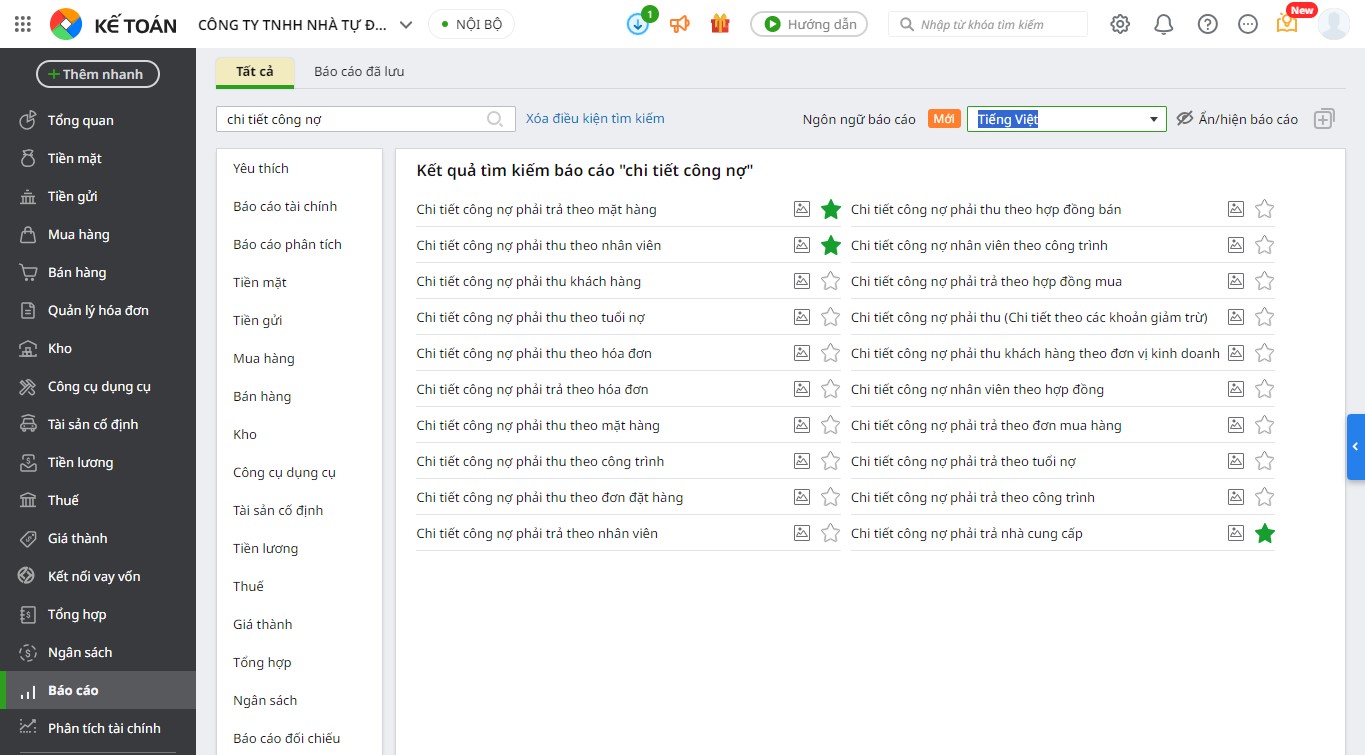1365x755 pixels.
Task: Open Ngân sách in report category list
Action: [x=265, y=700]
